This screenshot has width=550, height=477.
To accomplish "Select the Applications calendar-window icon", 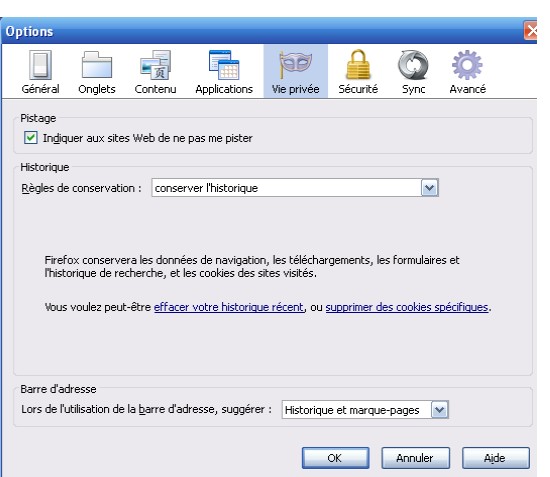I will pos(224,65).
